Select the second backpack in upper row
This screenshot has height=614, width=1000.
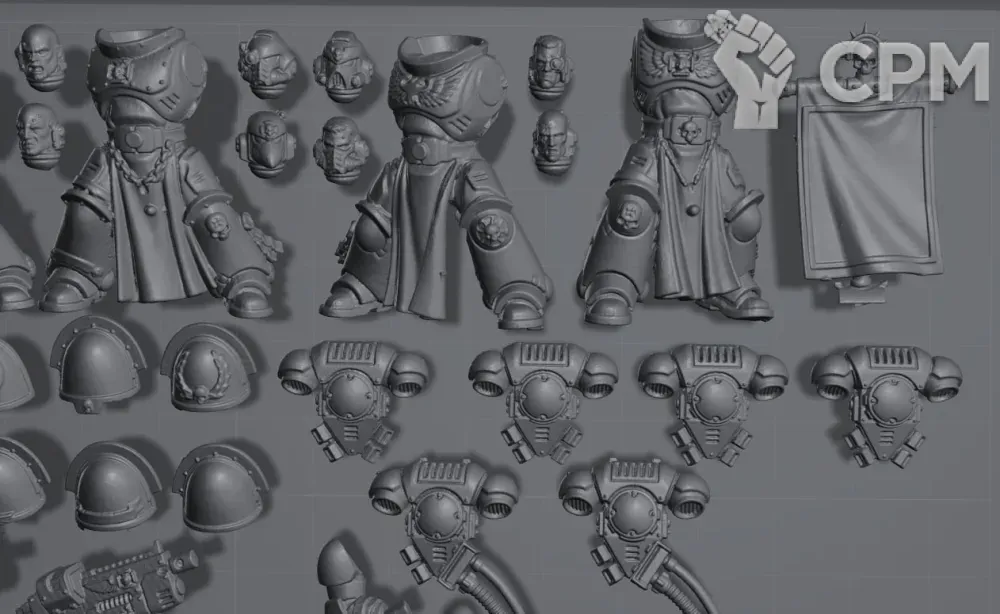(x=541, y=395)
